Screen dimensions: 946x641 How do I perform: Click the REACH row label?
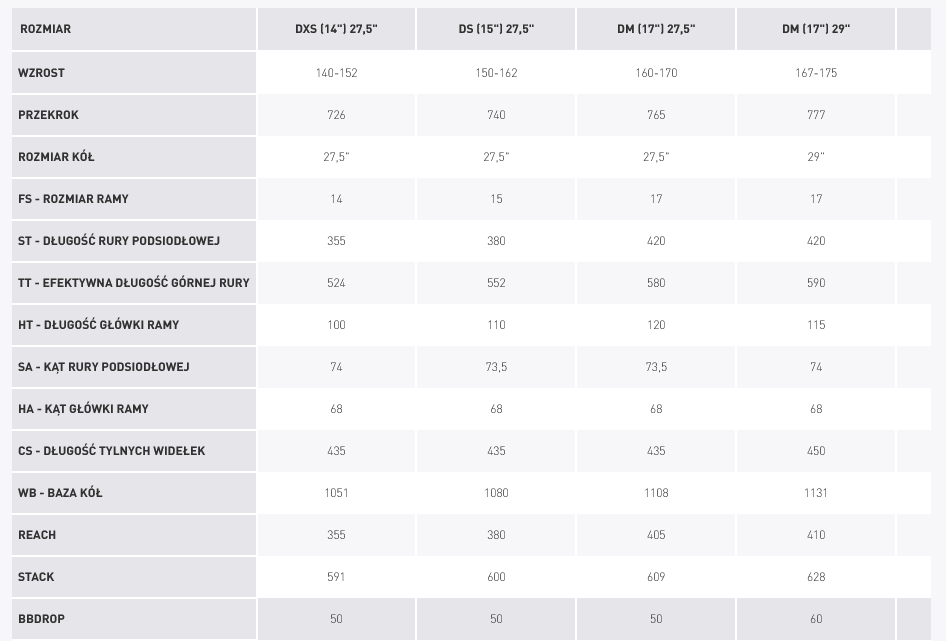coord(37,535)
